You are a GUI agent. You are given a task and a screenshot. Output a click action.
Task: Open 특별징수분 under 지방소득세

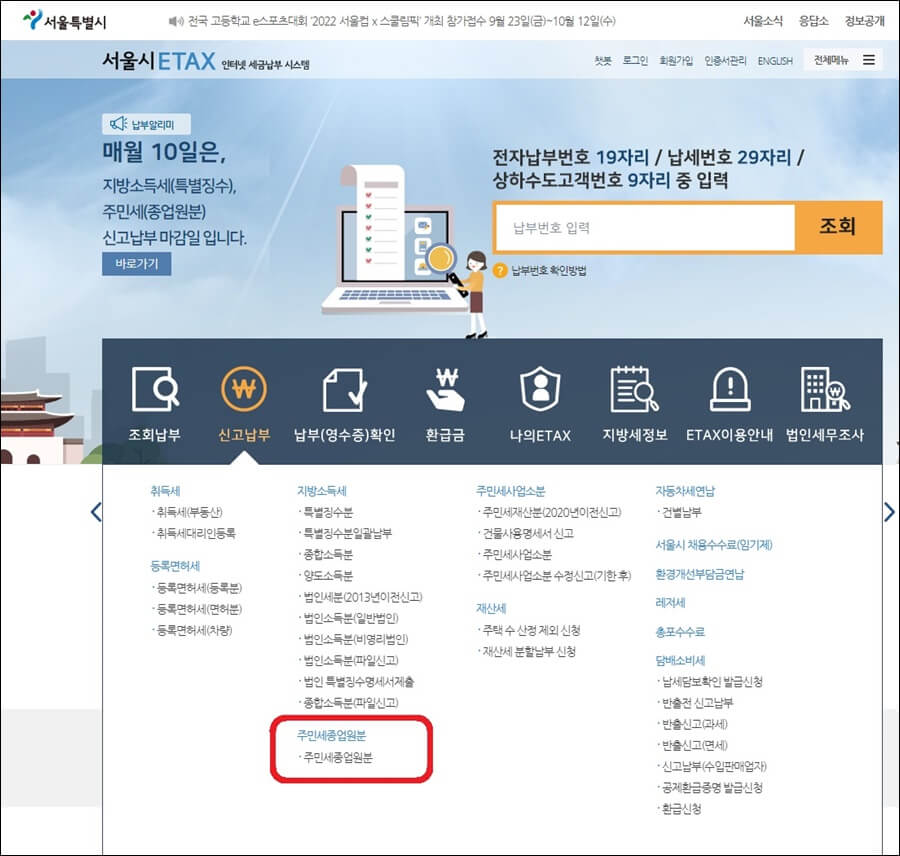click(328, 512)
